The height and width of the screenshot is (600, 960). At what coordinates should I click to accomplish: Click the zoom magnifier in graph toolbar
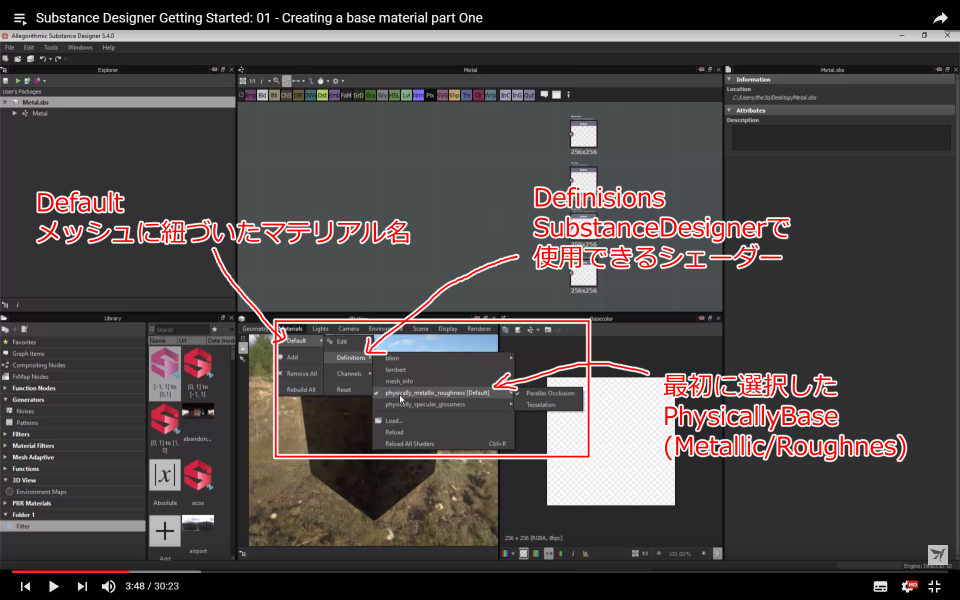pyautogui.click(x=277, y=81)
